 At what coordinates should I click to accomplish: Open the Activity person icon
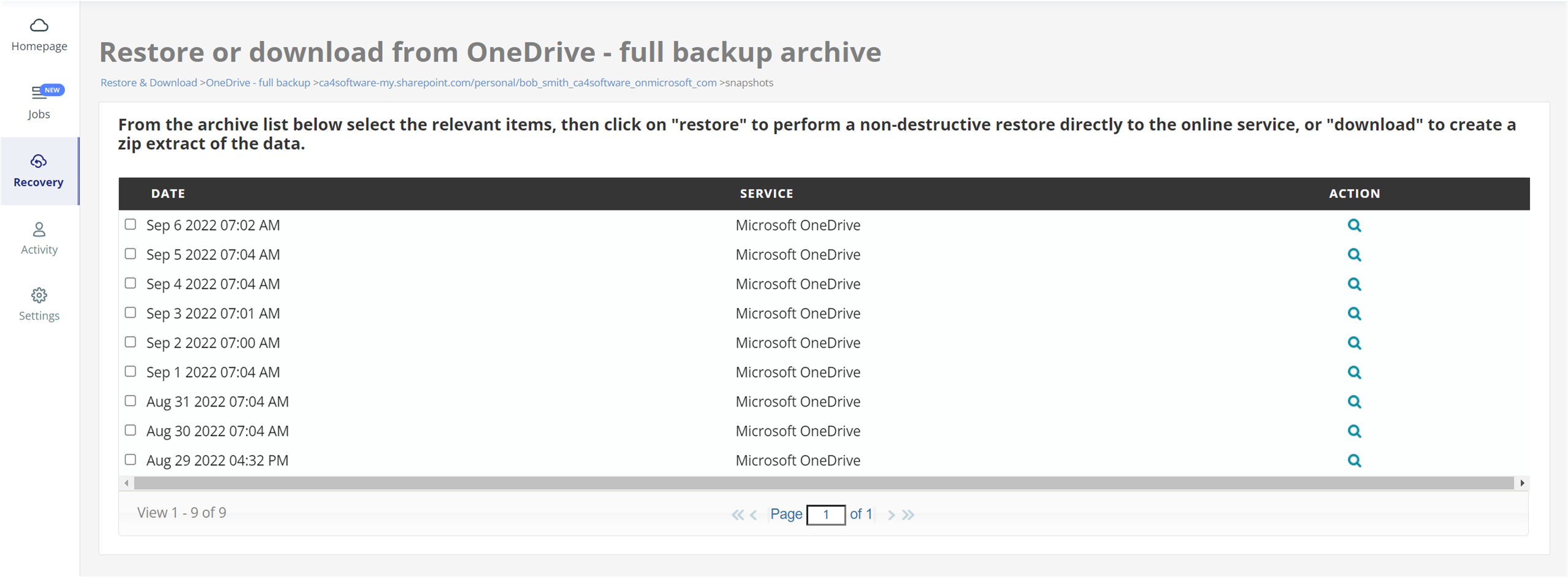39,229
